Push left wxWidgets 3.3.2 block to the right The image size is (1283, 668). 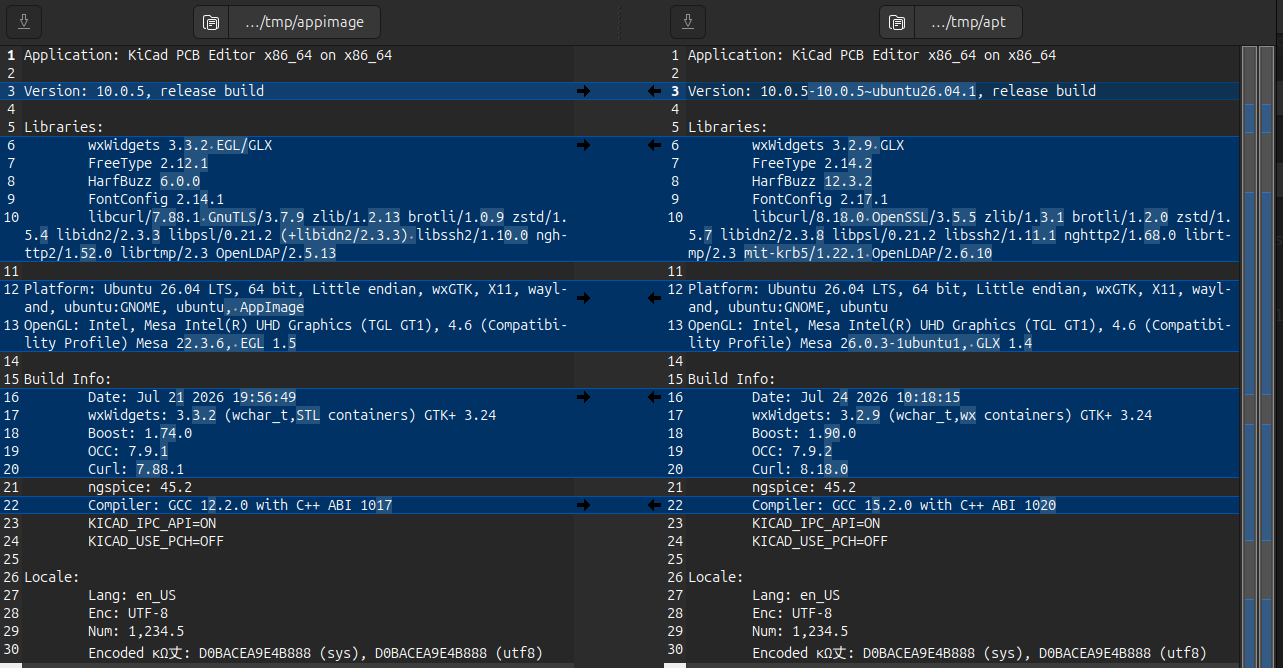click(x=584, y=145)
